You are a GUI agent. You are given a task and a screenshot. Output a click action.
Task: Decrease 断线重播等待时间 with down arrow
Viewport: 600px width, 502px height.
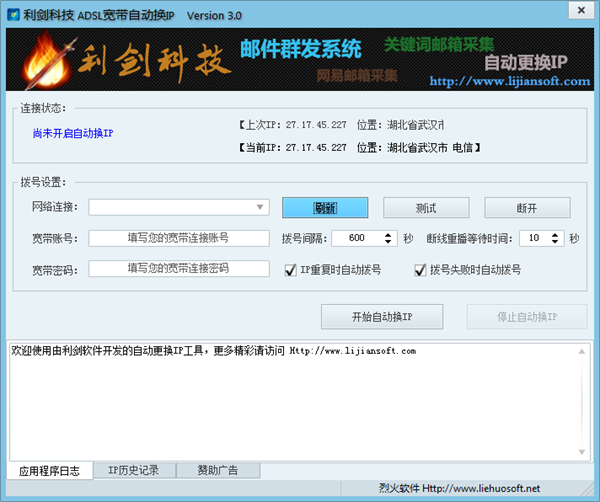[x=555, y=241]
